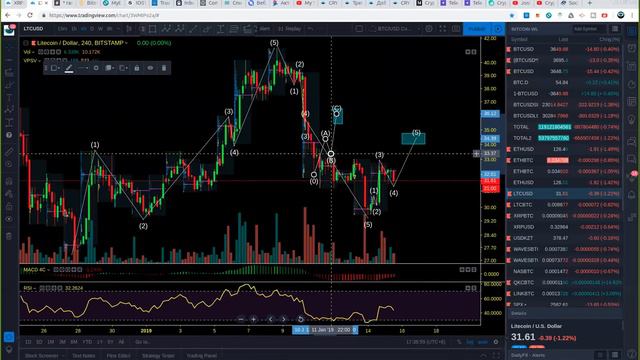The height and width of the screenshot is (360, 640).
Task: Open Trading Panel tab at bottom
Action: pyautogui.click(x=201, y=356)
